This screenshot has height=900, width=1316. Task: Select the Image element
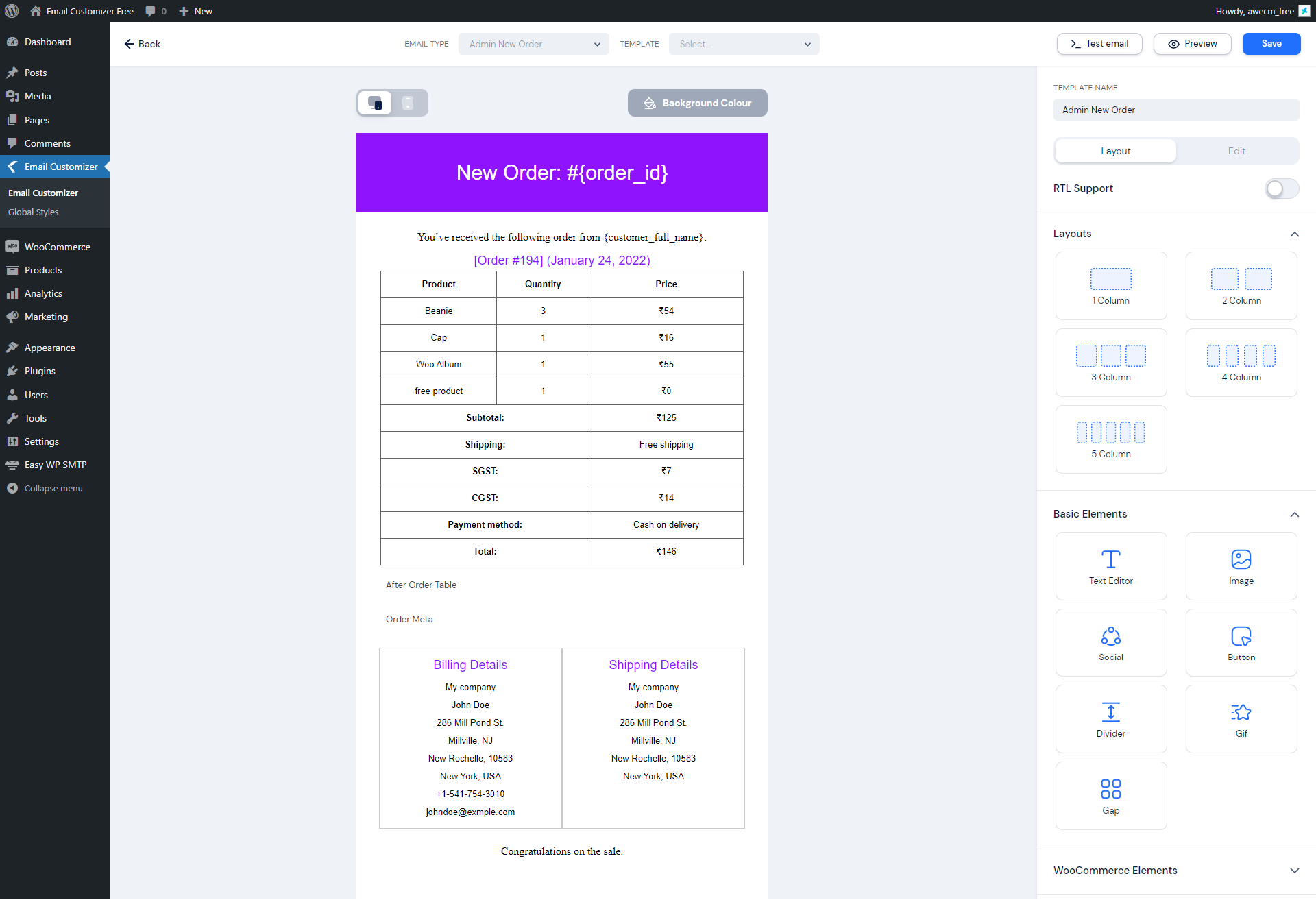pyautogui.click(x=1241, y=566)
